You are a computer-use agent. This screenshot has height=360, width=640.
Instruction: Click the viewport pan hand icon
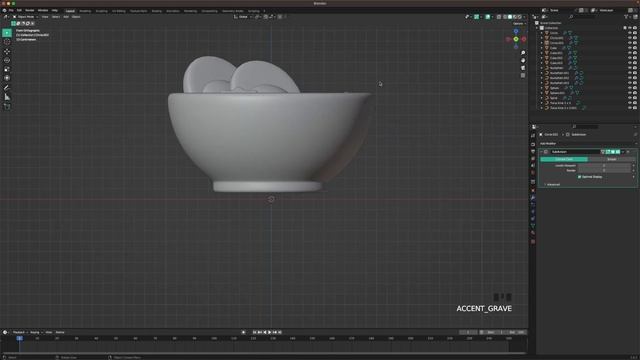click(523, 60)
